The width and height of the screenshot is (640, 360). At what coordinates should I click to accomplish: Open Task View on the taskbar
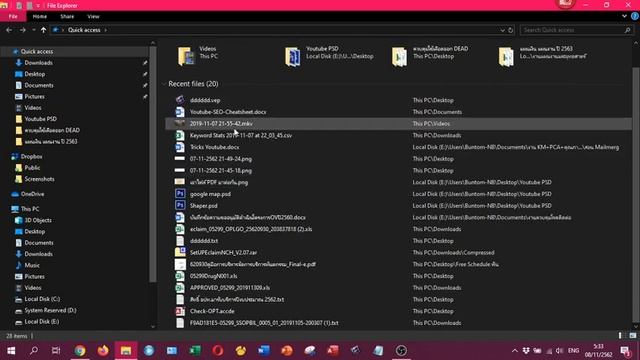click(56, 351)
